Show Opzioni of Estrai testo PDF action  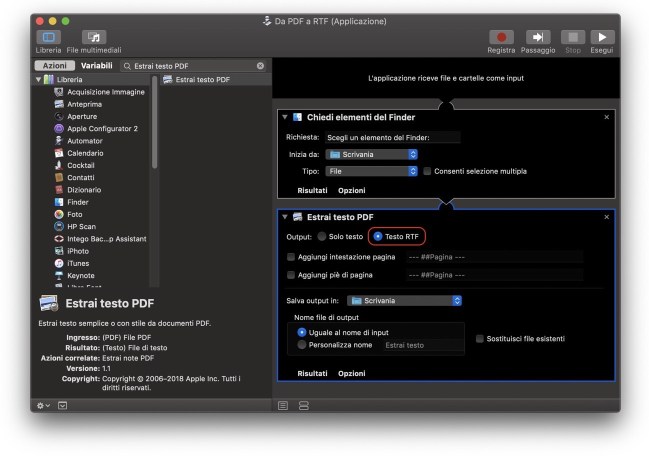[351, 373]
